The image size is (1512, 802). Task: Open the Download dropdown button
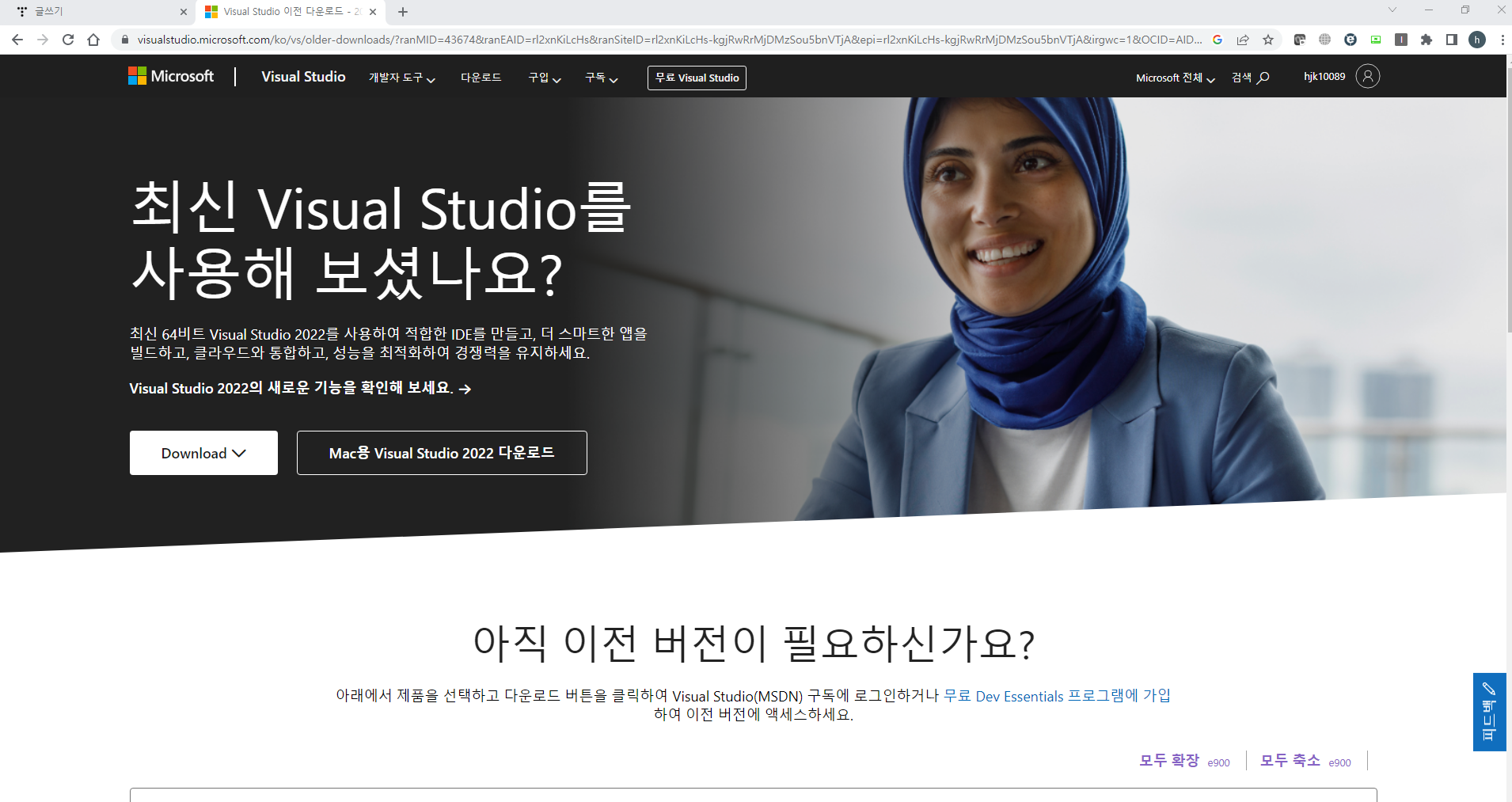pos(203,453)
